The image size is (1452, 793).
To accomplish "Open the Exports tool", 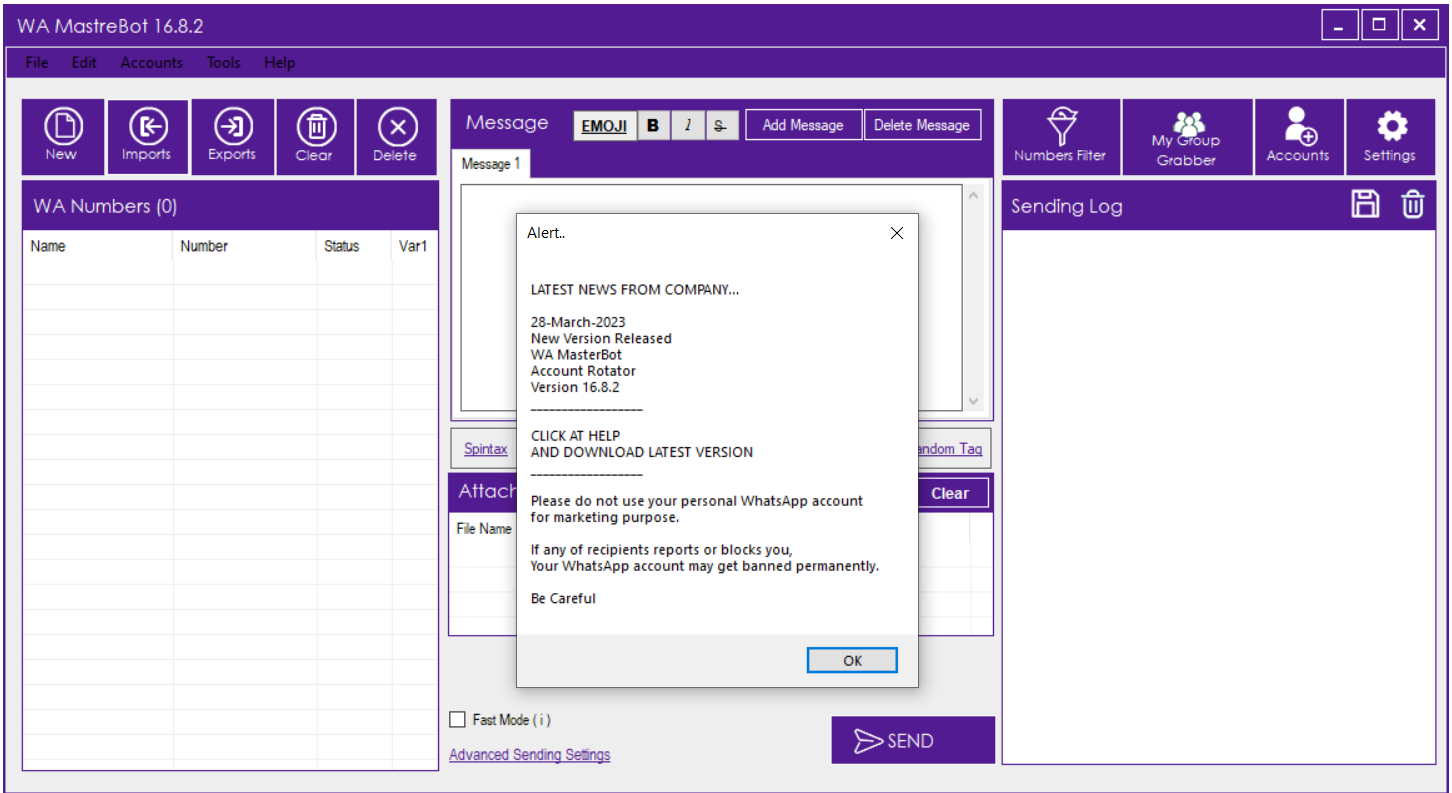I will coord(232,137).
